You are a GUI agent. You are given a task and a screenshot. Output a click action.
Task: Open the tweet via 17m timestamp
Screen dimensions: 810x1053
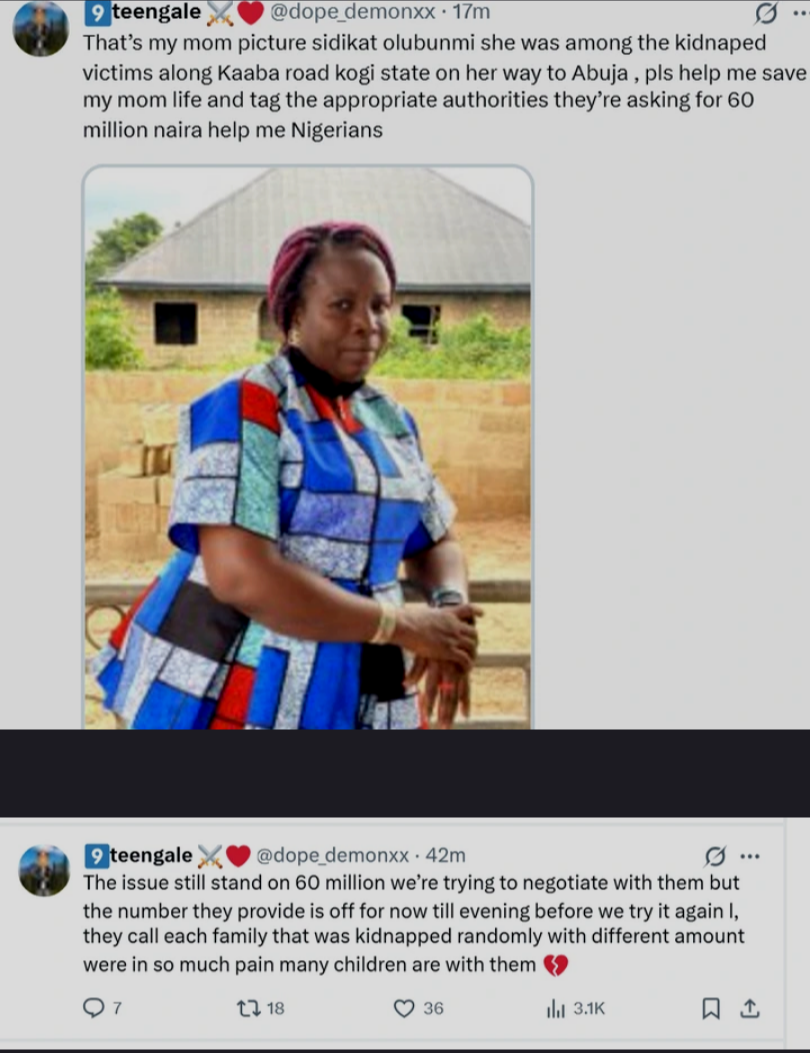click(471, 13)
